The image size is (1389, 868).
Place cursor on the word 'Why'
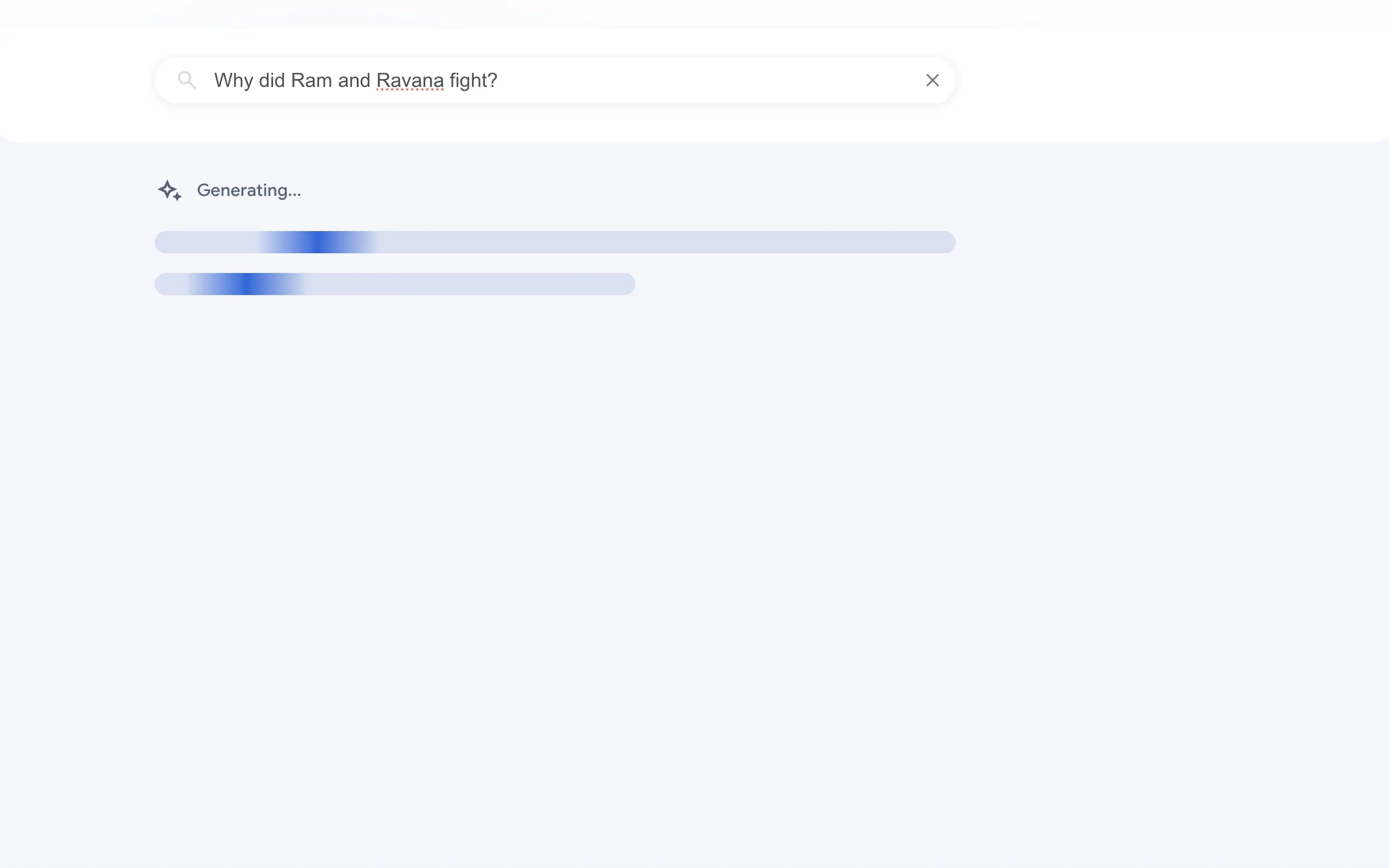click(x=233, y=80)
